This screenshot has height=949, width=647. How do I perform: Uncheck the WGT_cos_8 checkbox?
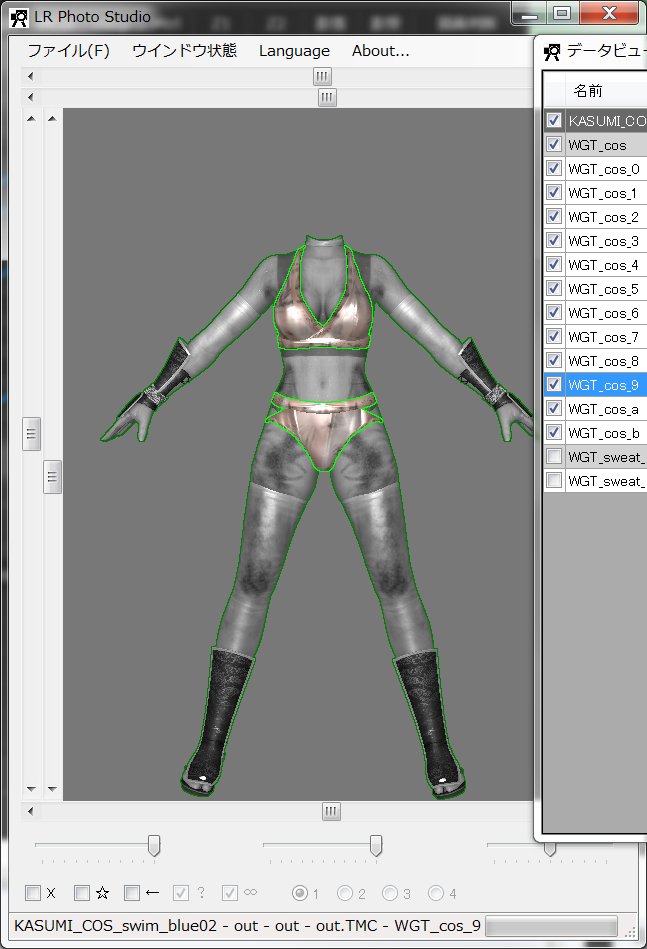pos(554,360)
